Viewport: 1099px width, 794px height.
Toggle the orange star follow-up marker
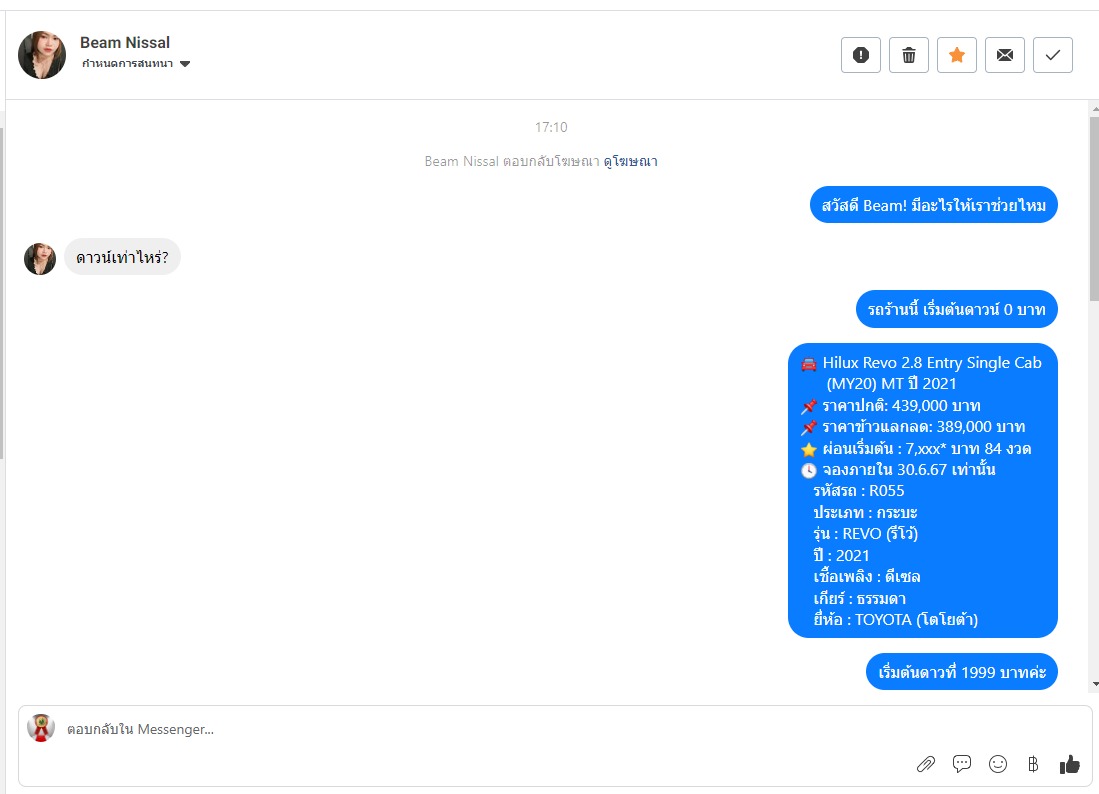pyautogui.click(x=957, y=55)
